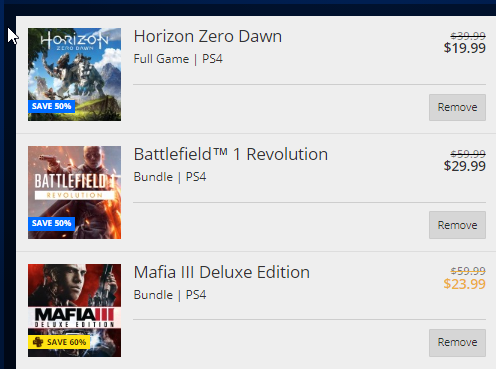The height and width of the screenshot is (369, 496).
Task: Click the Horizon Zero Dawn title
Action: (x=208, y=36)
